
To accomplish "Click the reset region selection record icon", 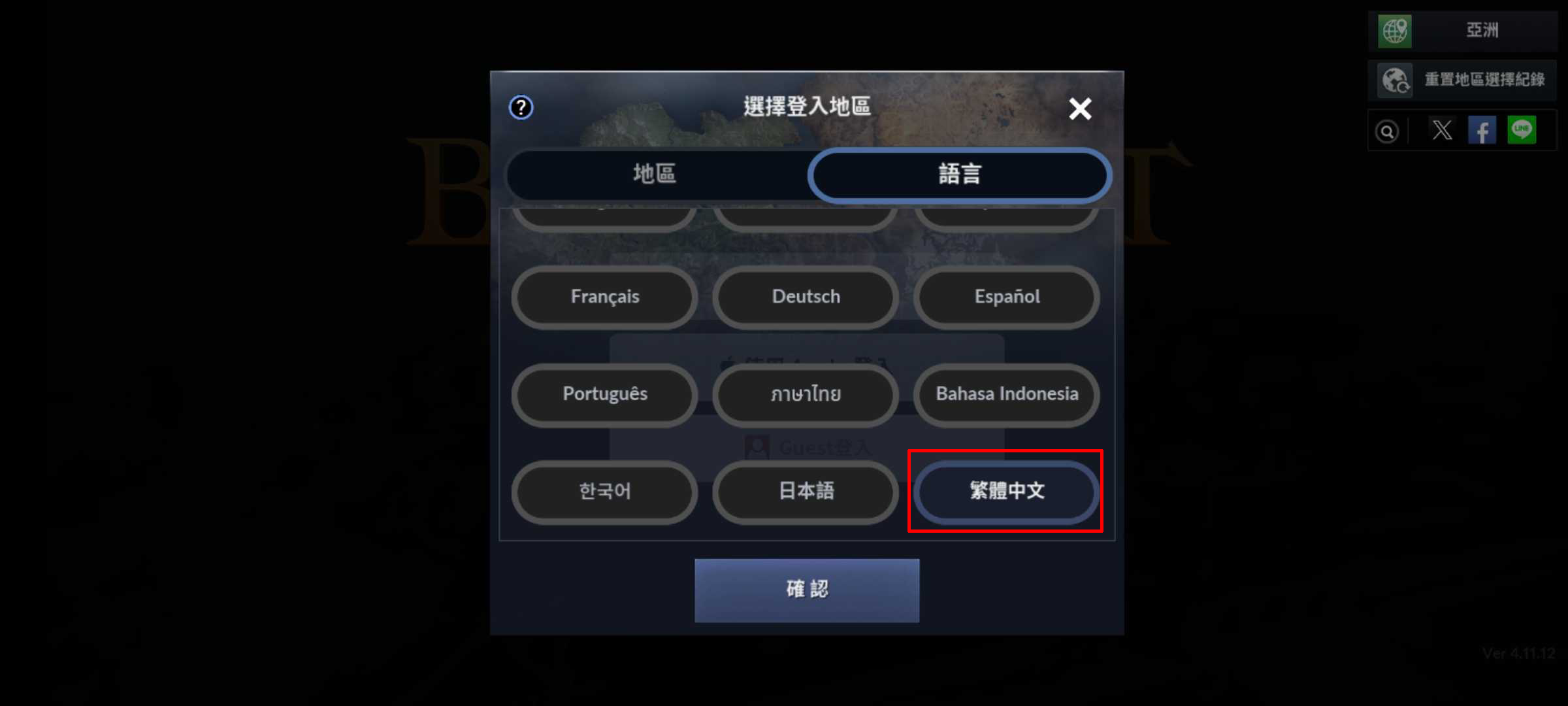I will click(1396, 80).
